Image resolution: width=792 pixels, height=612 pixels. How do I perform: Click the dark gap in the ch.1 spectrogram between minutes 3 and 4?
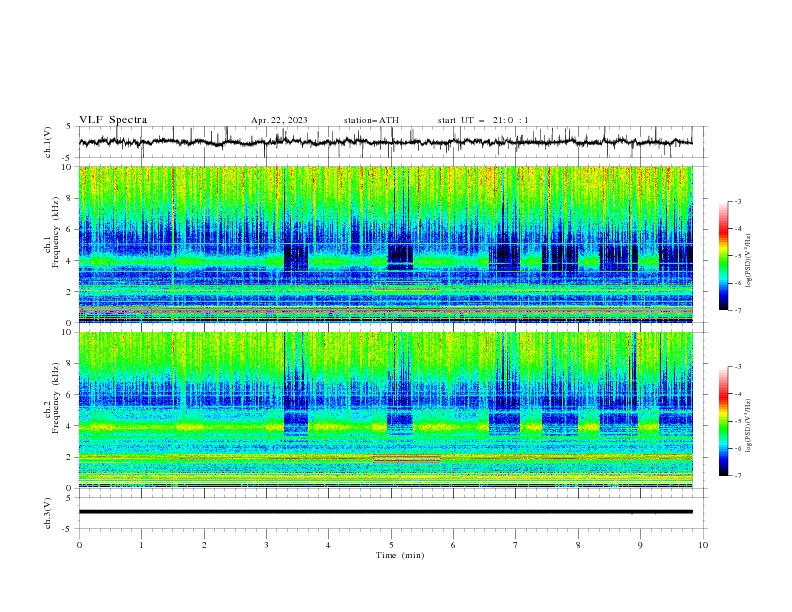click(x=296, y=258)
